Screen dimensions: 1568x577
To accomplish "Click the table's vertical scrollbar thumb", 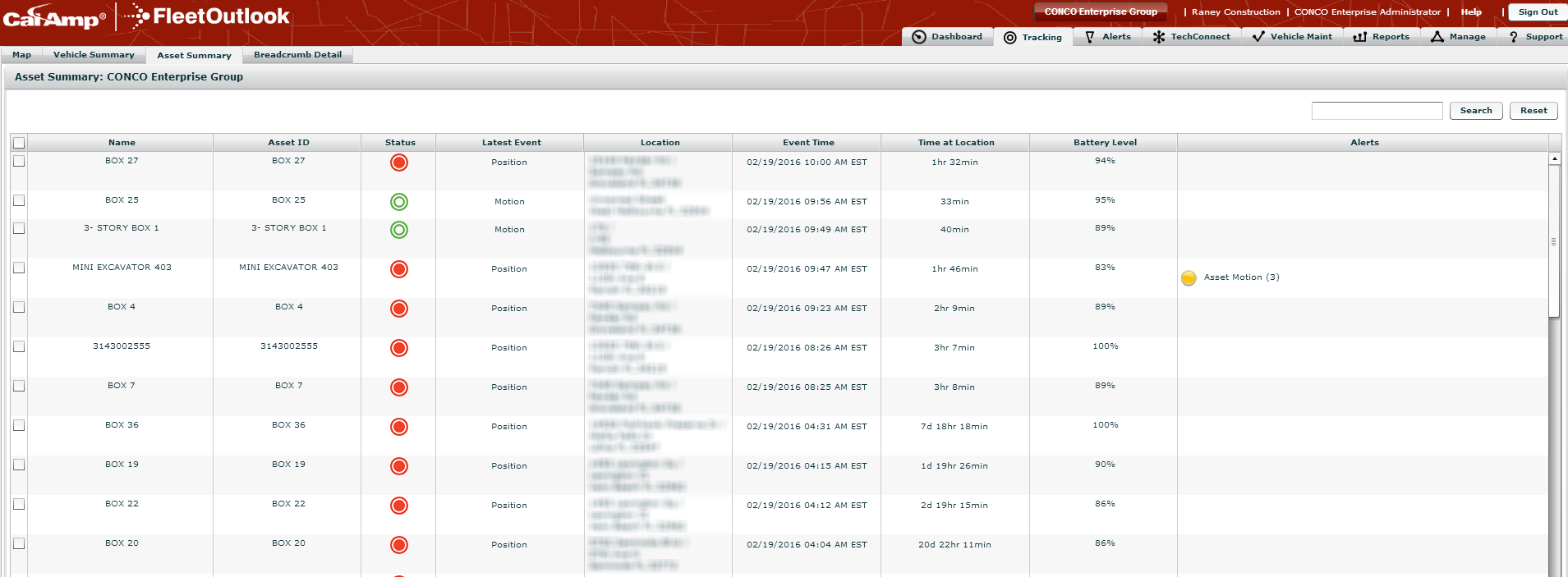I will pyautogui.click(x=1553, y=241).
